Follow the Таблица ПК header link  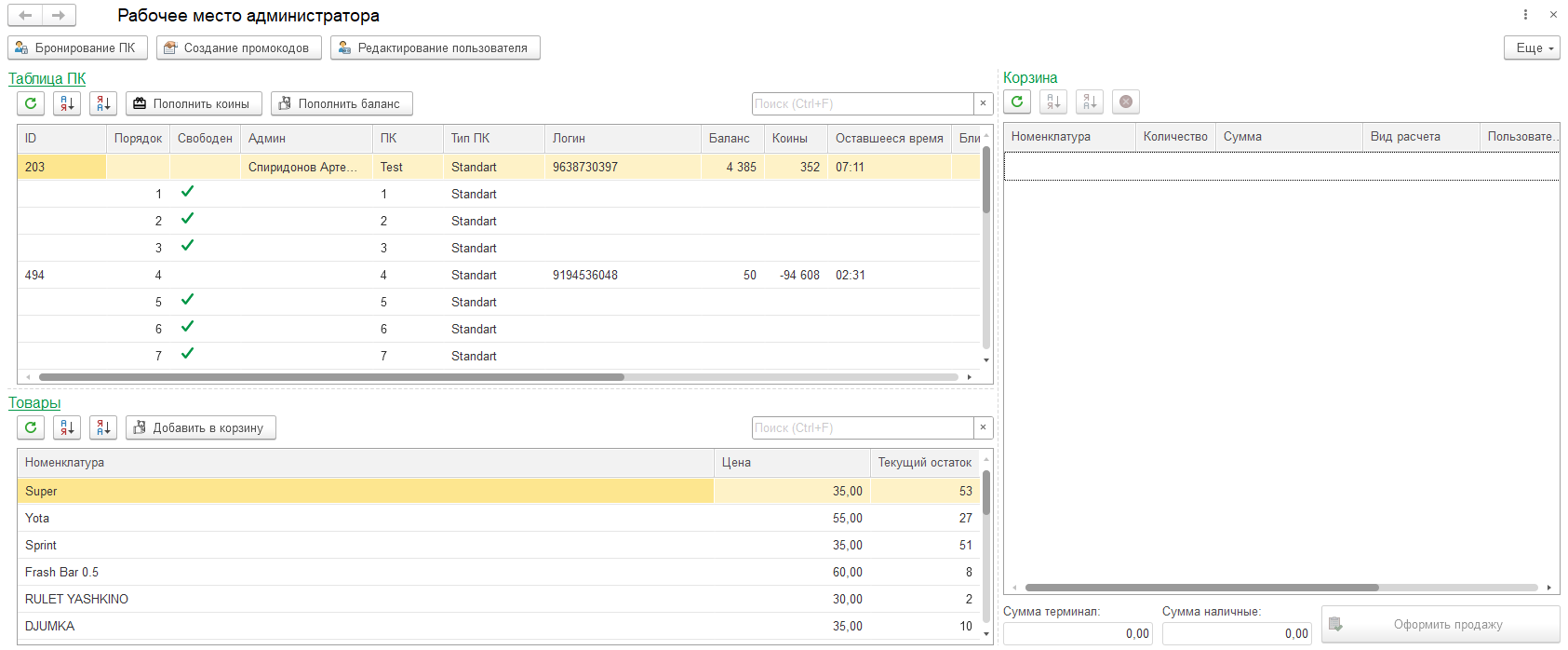[x=47, y=78]
